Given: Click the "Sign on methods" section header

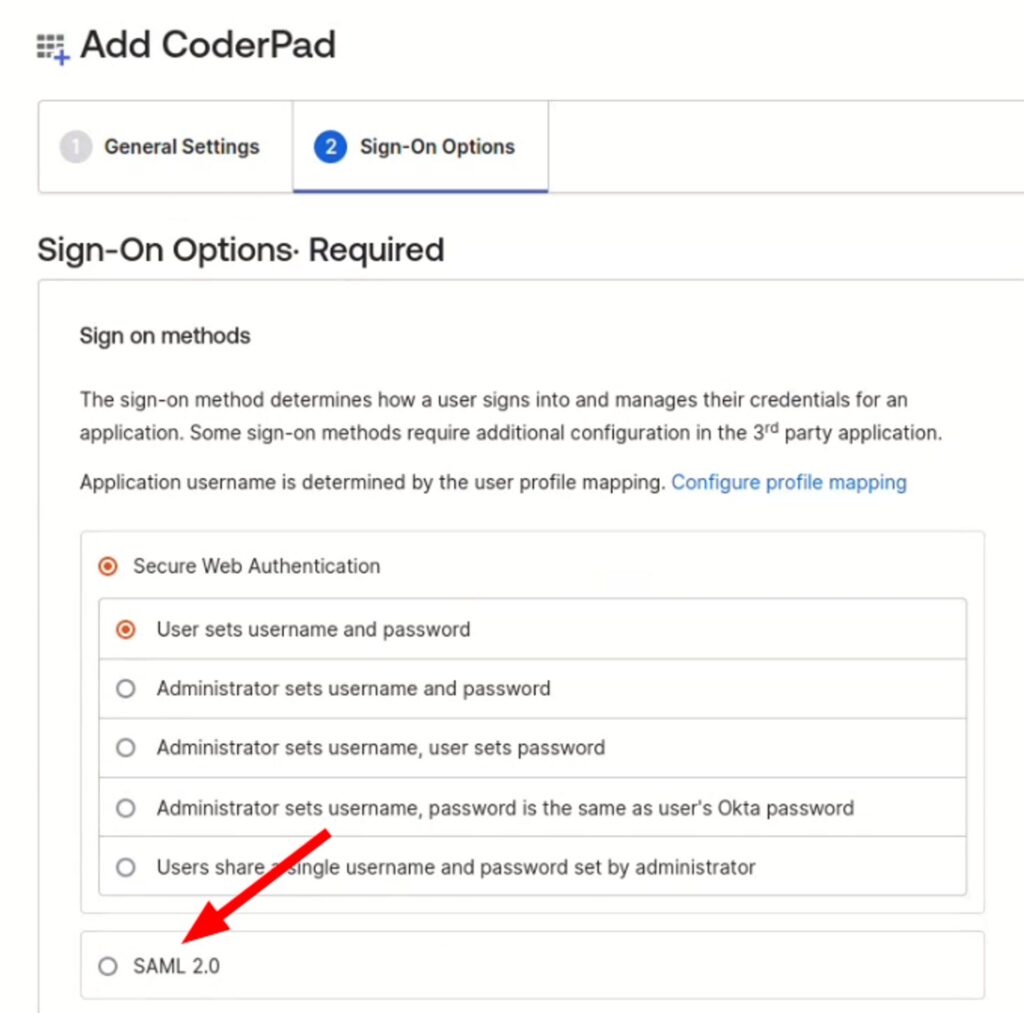Looking at the screenshot, I should (164, 336).
